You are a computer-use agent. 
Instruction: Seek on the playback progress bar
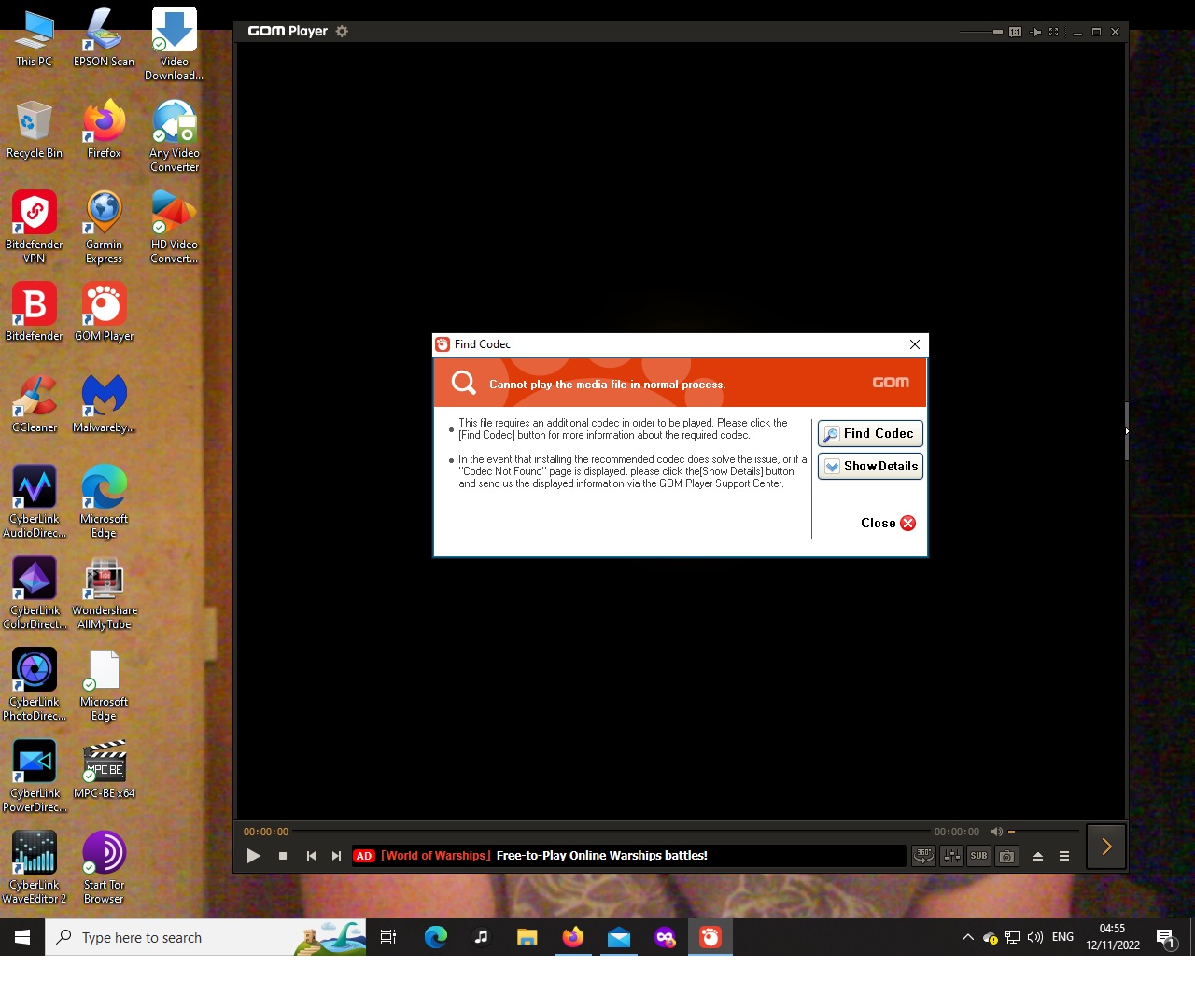tap(612, 832)
